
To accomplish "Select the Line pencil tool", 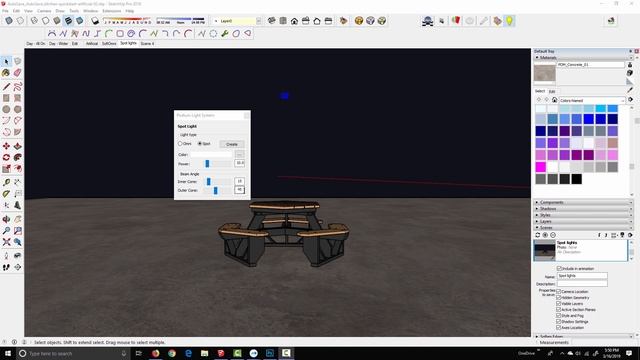I will [6, 87].
